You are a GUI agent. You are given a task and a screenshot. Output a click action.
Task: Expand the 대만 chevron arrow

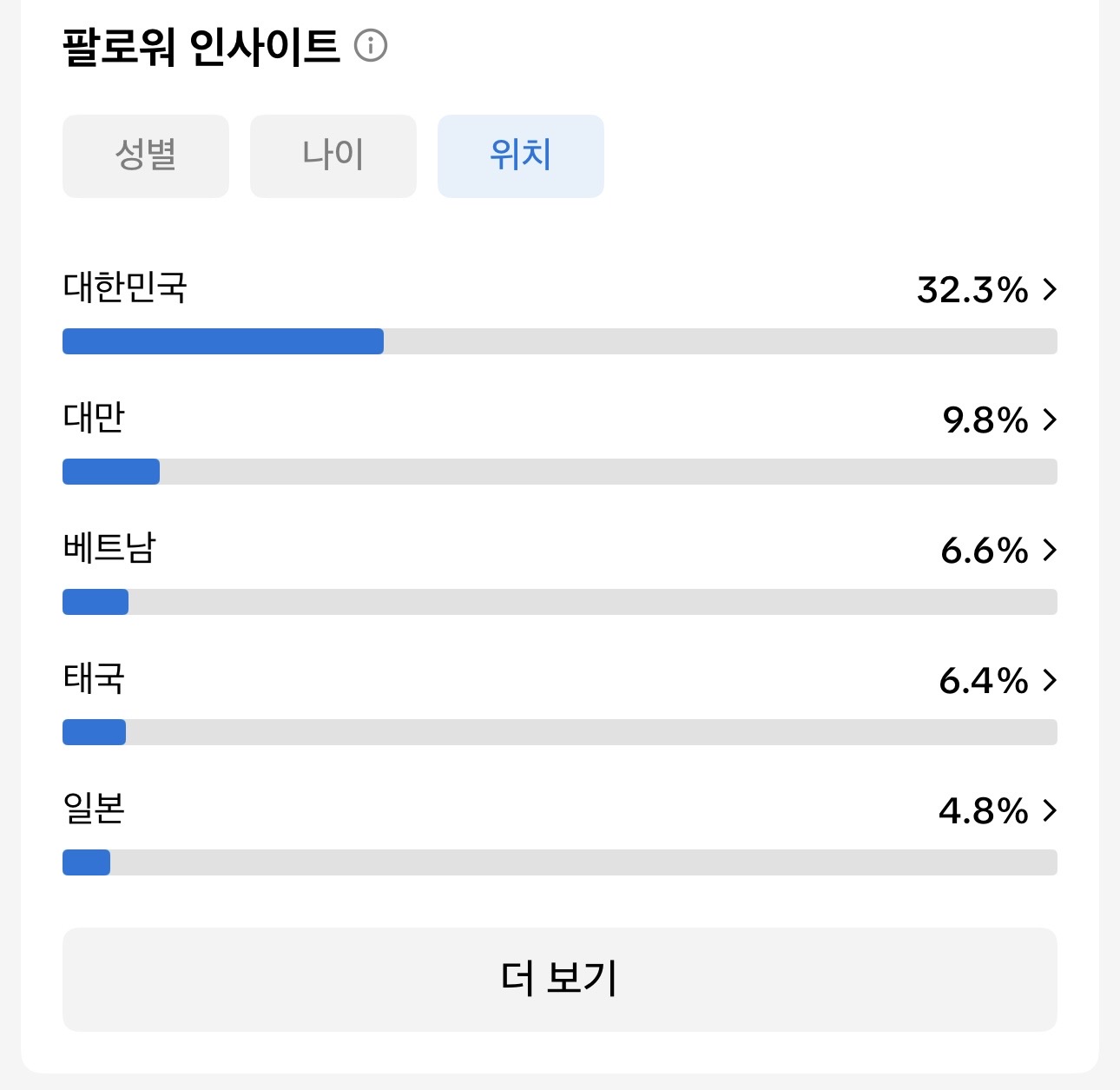coord(1050,420)
